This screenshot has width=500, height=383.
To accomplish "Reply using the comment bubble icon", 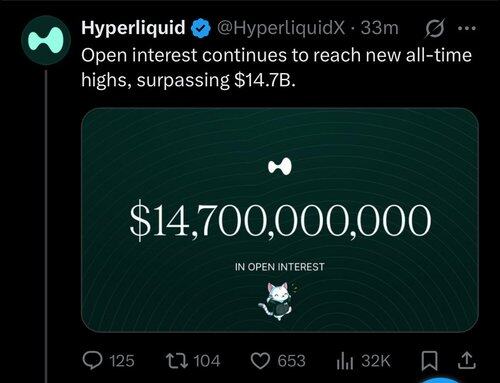I will pos(92,361).
